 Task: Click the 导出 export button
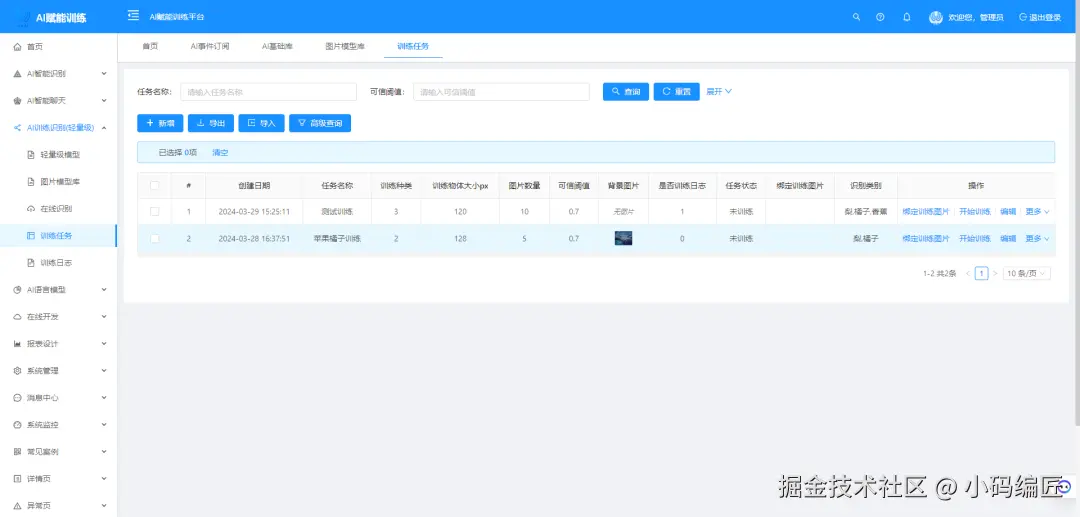pyautogui.click(x=211, y=123)
